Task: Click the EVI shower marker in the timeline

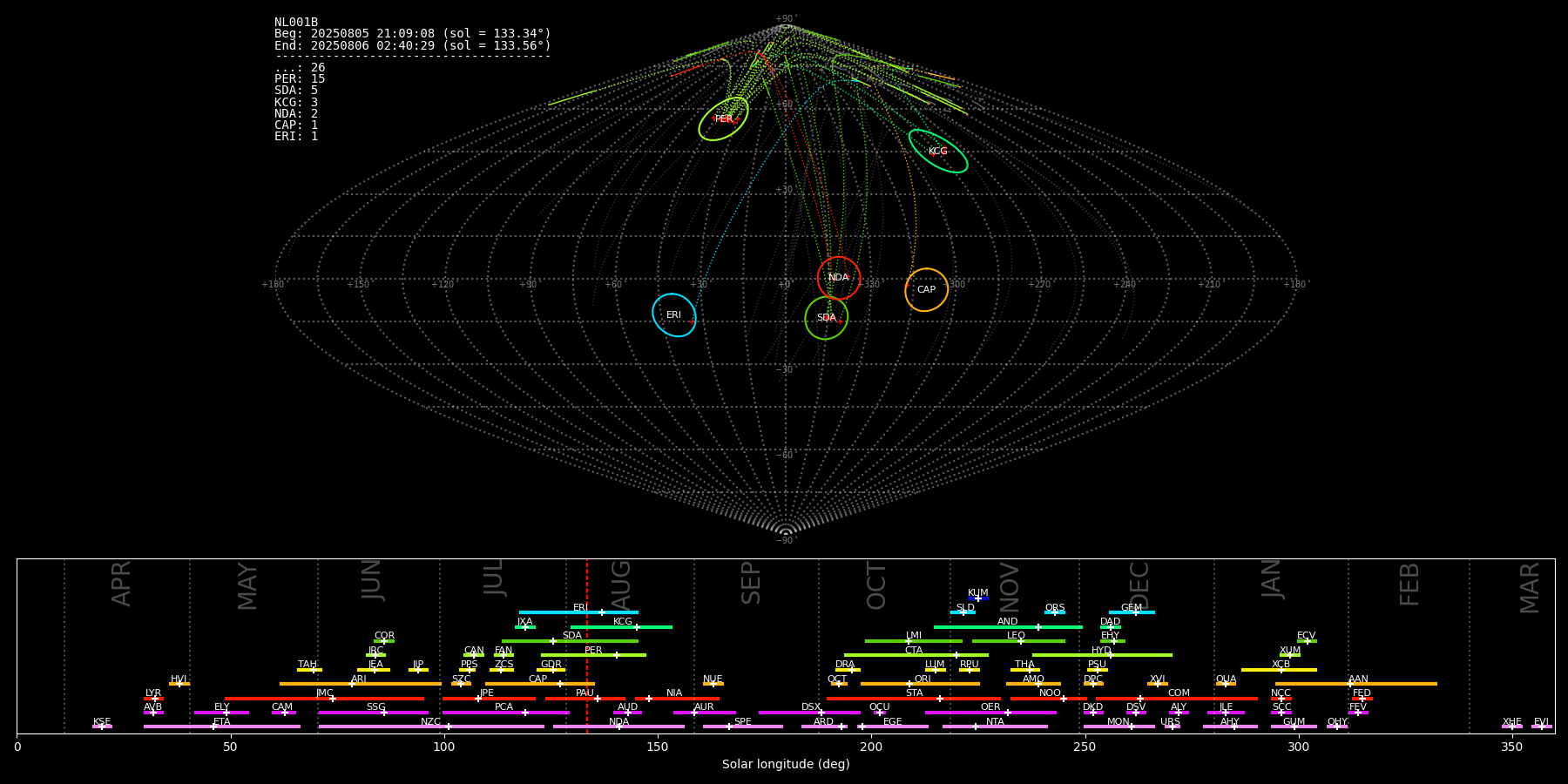Action: (x=1542, y=727)
